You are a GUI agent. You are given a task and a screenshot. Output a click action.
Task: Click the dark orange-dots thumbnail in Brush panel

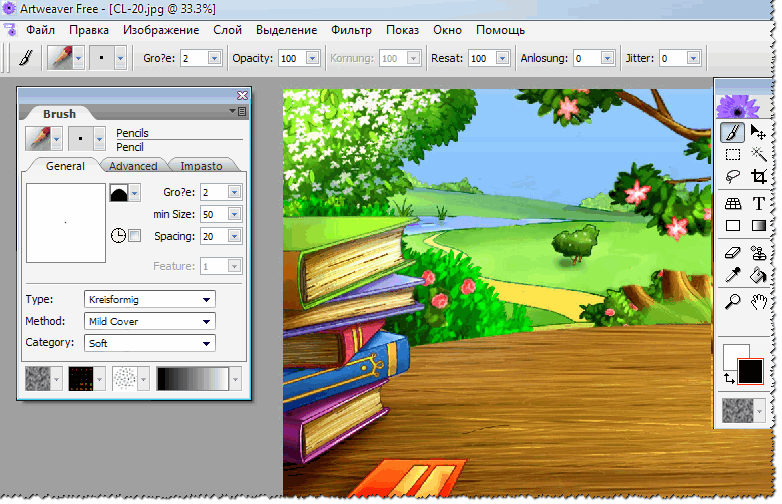point(81,379)
